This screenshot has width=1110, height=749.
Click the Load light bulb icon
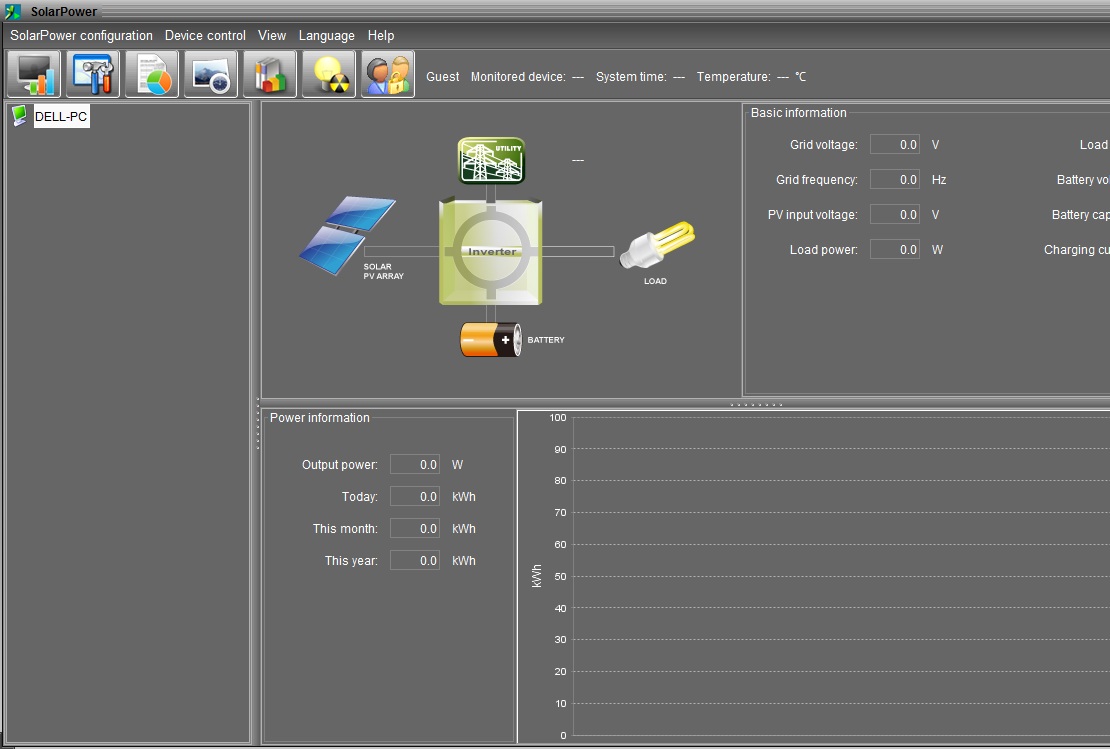point(656,246)
